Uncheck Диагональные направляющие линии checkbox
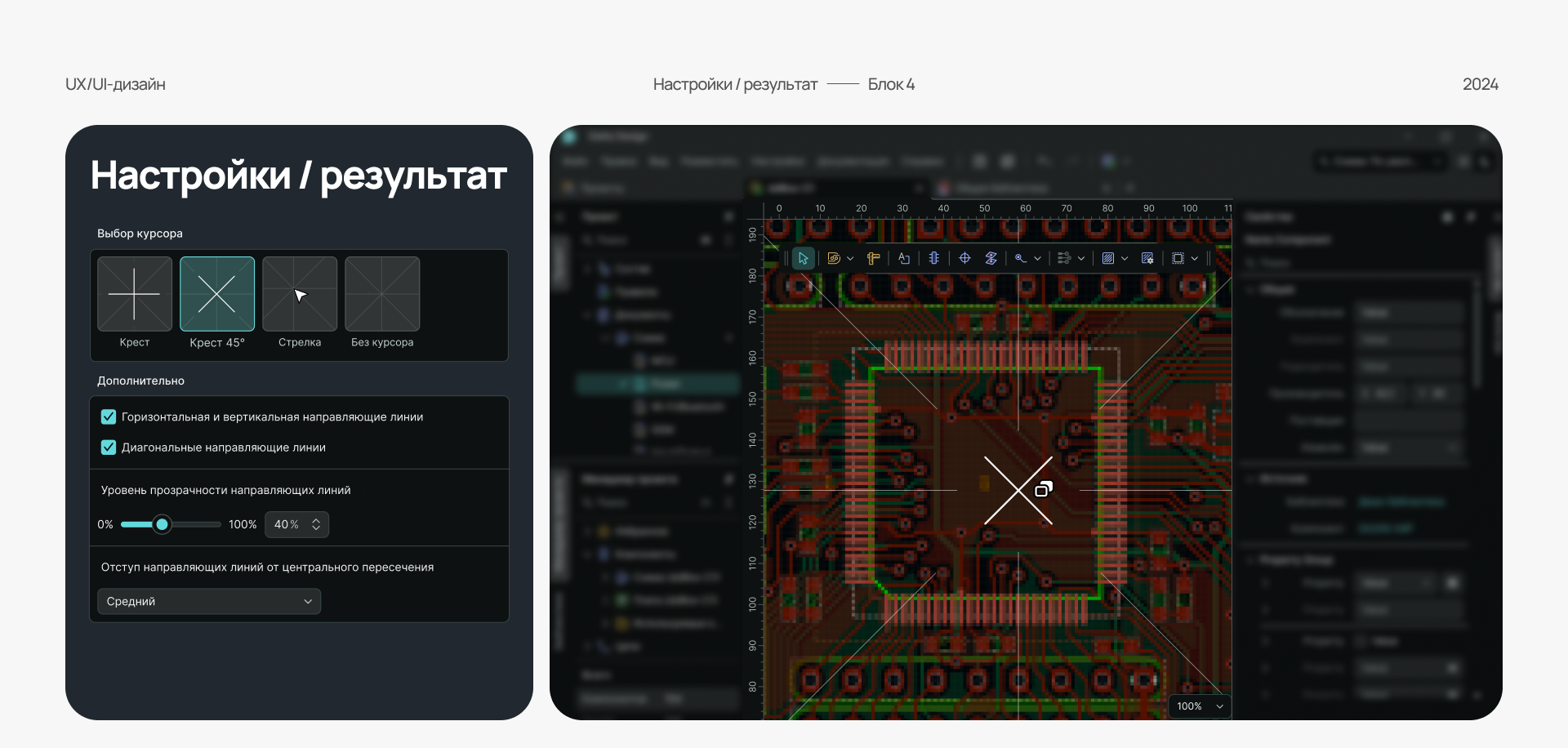The image size is (1568, 748). (108, 447)
